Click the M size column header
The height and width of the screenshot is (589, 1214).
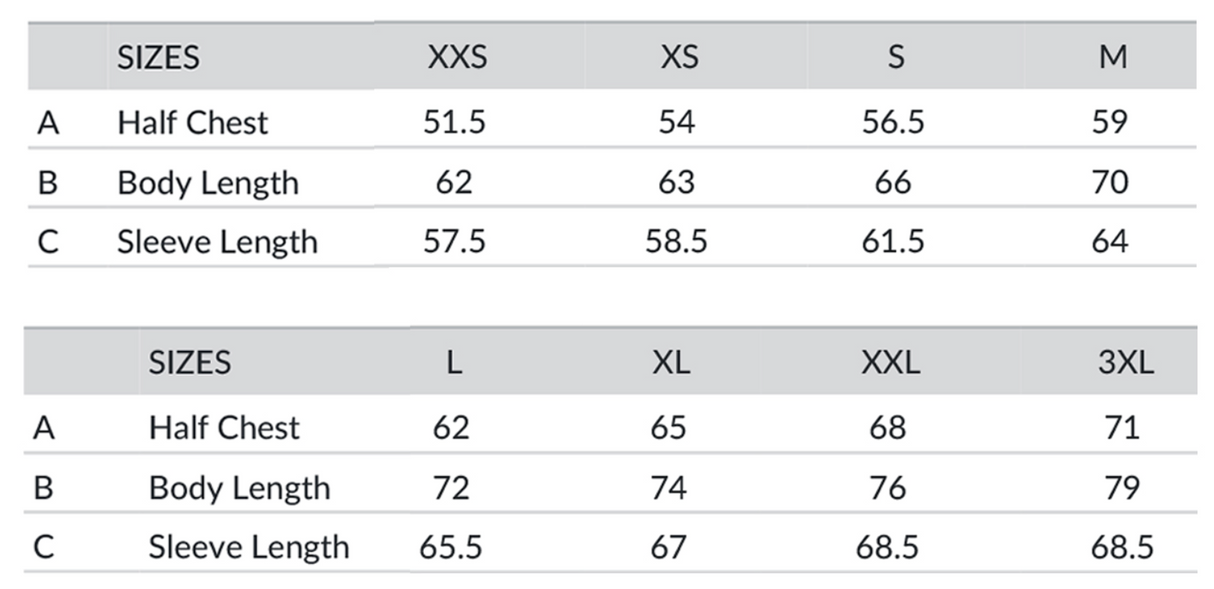pyautogui.click(x=1112, y=57)
